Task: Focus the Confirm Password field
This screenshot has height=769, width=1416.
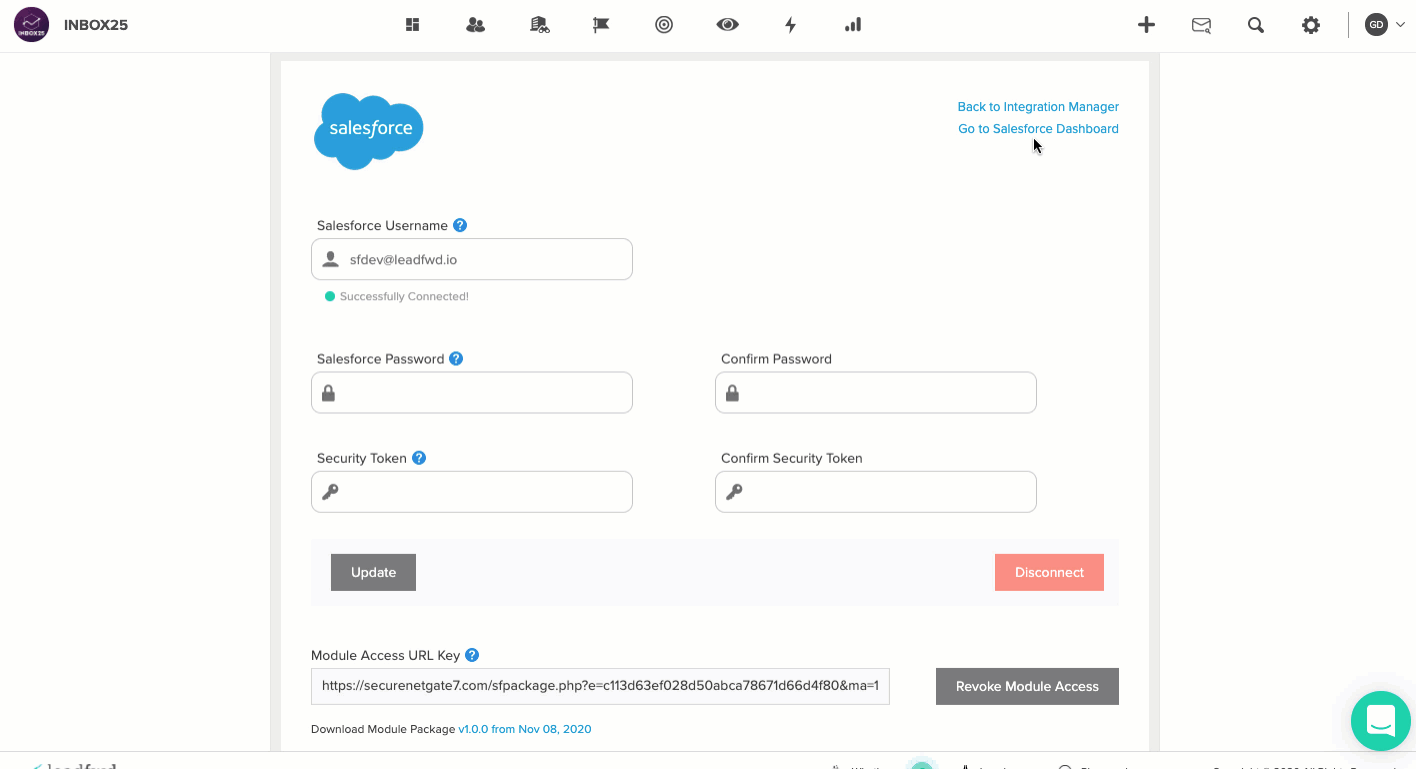Action: 876,393
